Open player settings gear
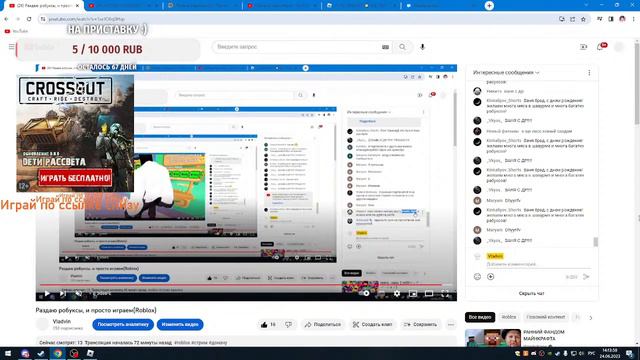This screenshot has height=360, width=640. (397, 293)
